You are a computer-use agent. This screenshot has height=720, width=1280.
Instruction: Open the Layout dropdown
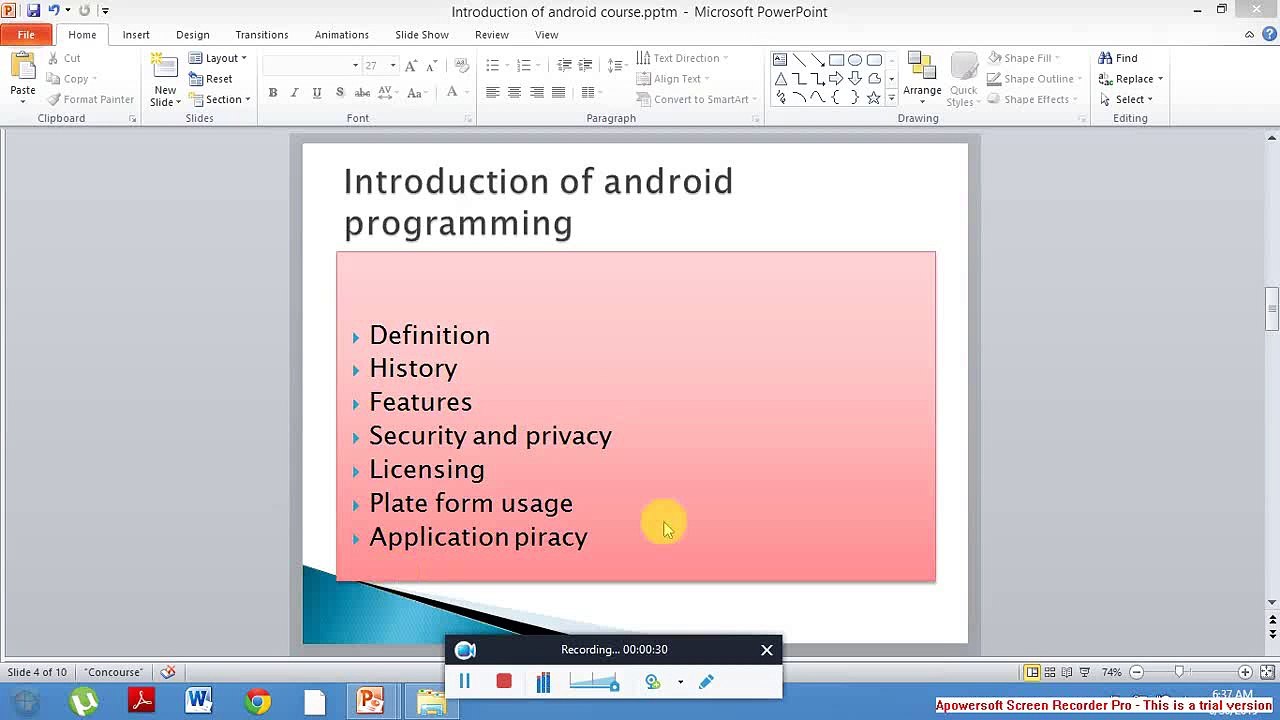(218, 58)
